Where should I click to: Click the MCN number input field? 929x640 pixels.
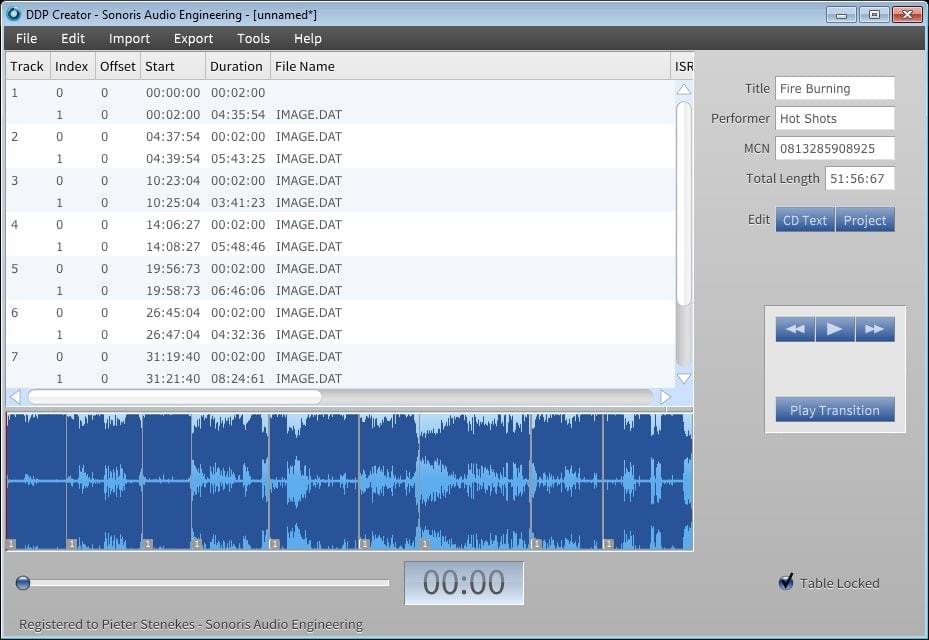tap(834, 148)
